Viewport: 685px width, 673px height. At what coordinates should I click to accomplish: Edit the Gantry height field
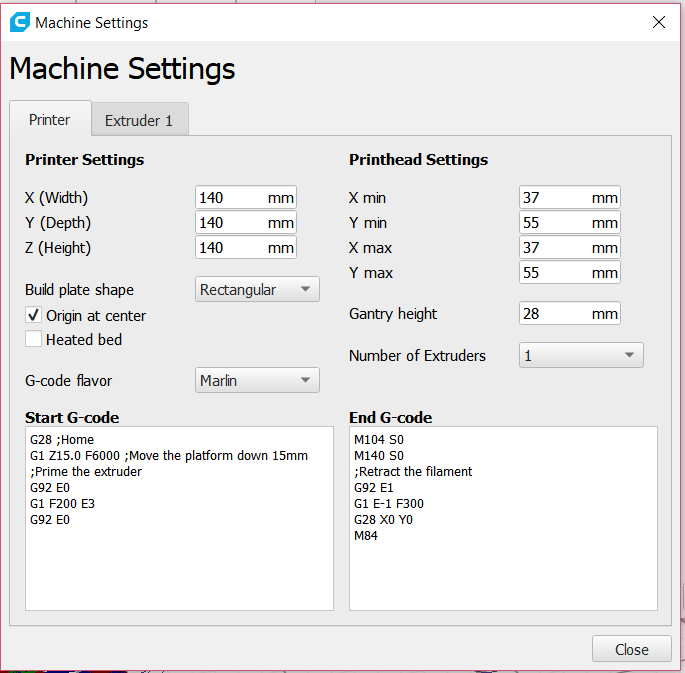[554, 314]
